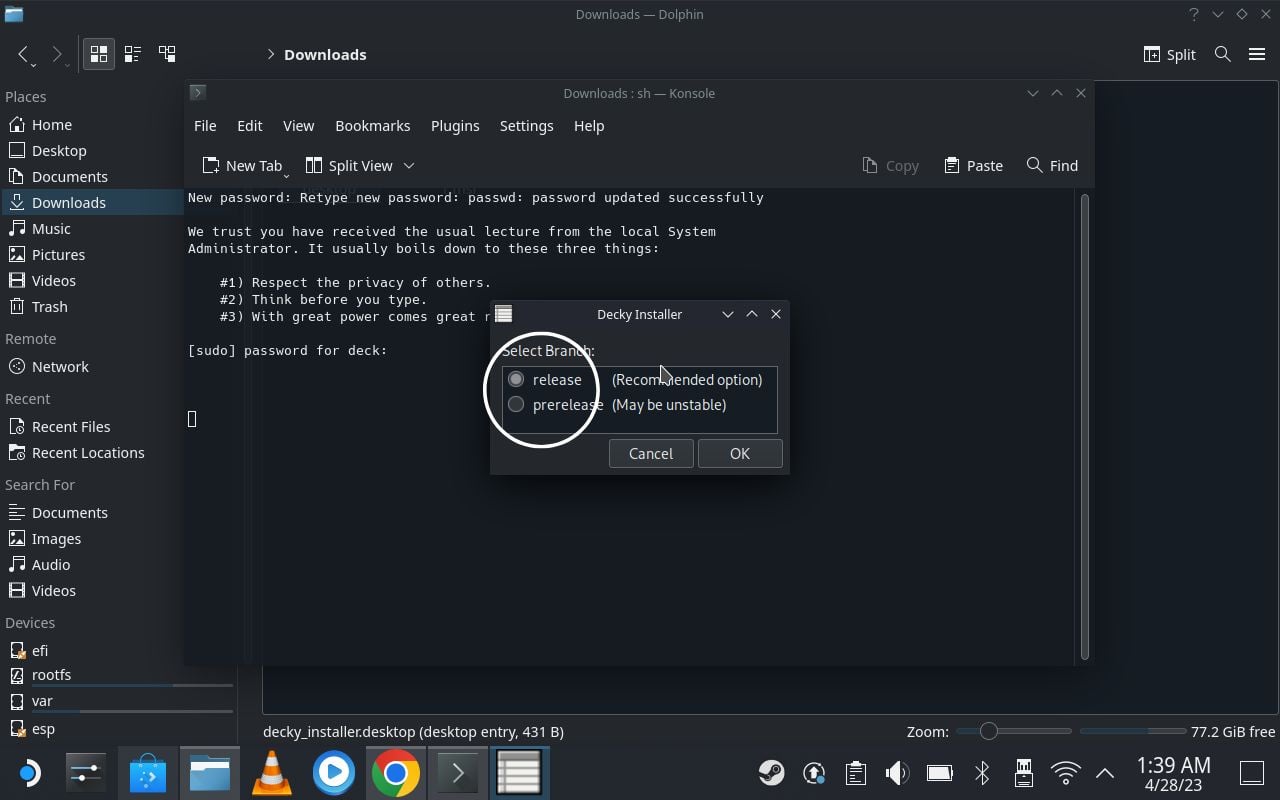Choose the prerelease radio option

click(x=516, y=404)
